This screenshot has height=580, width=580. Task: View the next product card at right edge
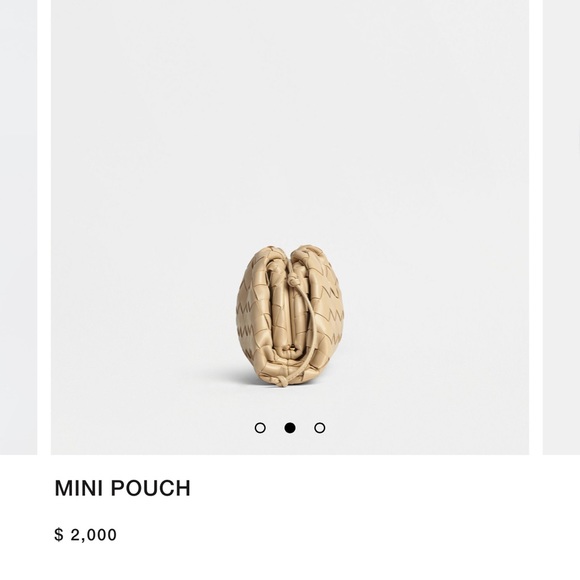pos(561,227)
